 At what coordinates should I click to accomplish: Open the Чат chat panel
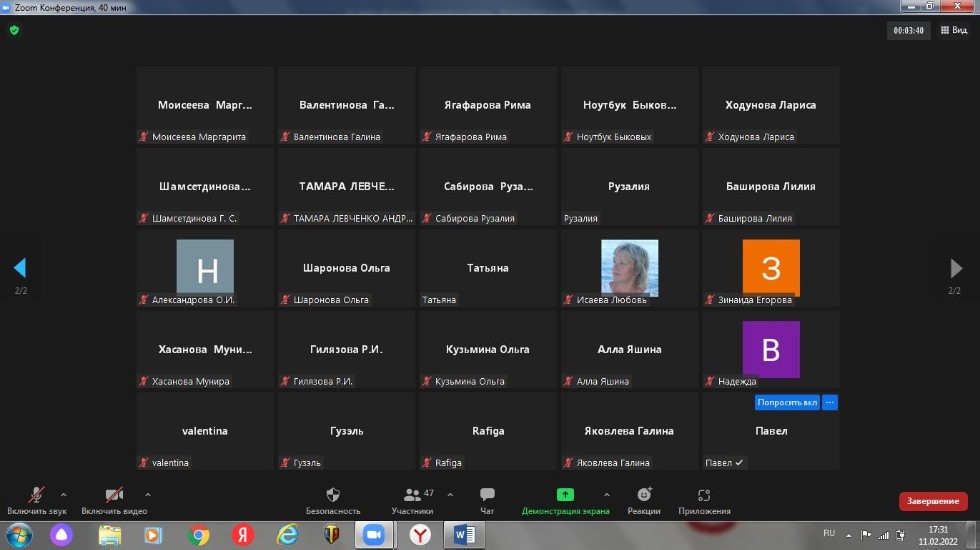pyautogui.click(x=487, y=495)
